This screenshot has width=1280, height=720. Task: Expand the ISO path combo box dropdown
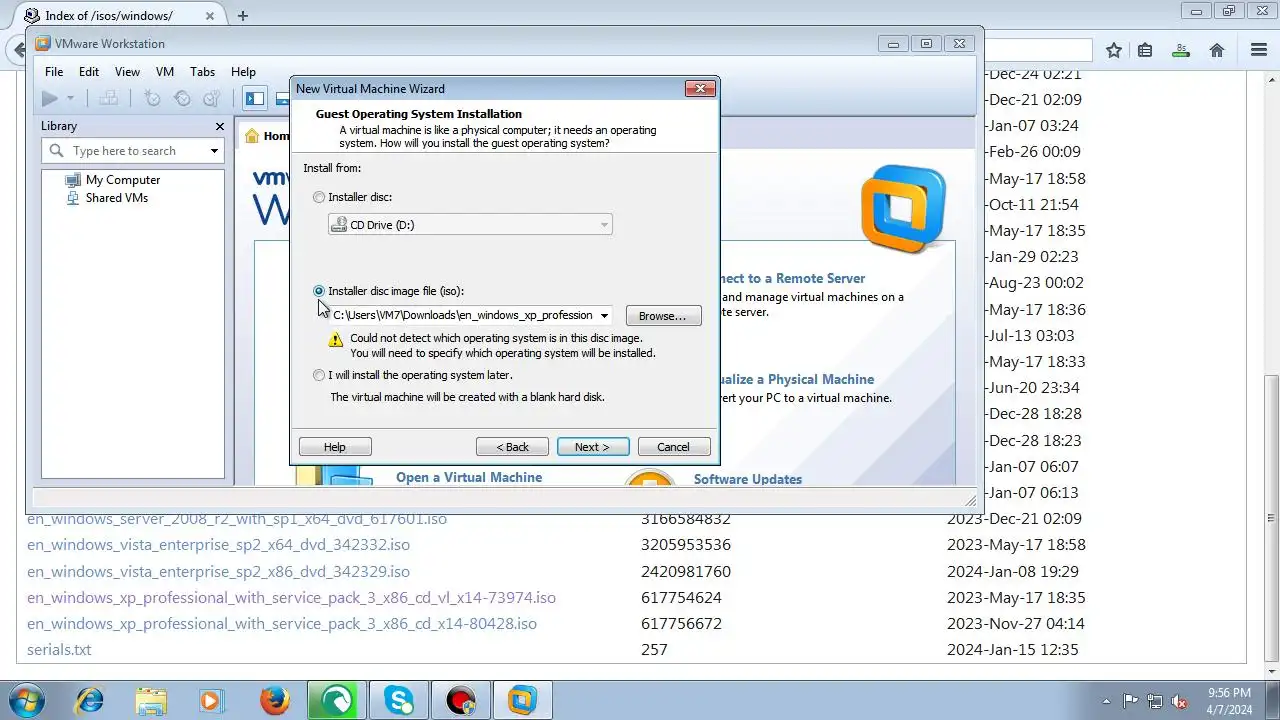(x=604, y=315)
